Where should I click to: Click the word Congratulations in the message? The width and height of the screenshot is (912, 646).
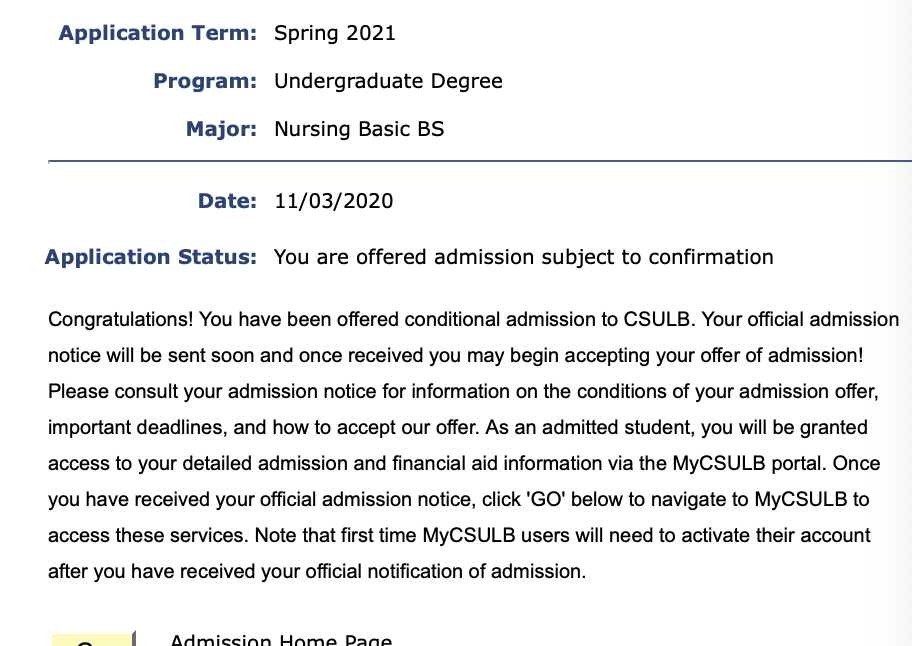tap(120, 320)
